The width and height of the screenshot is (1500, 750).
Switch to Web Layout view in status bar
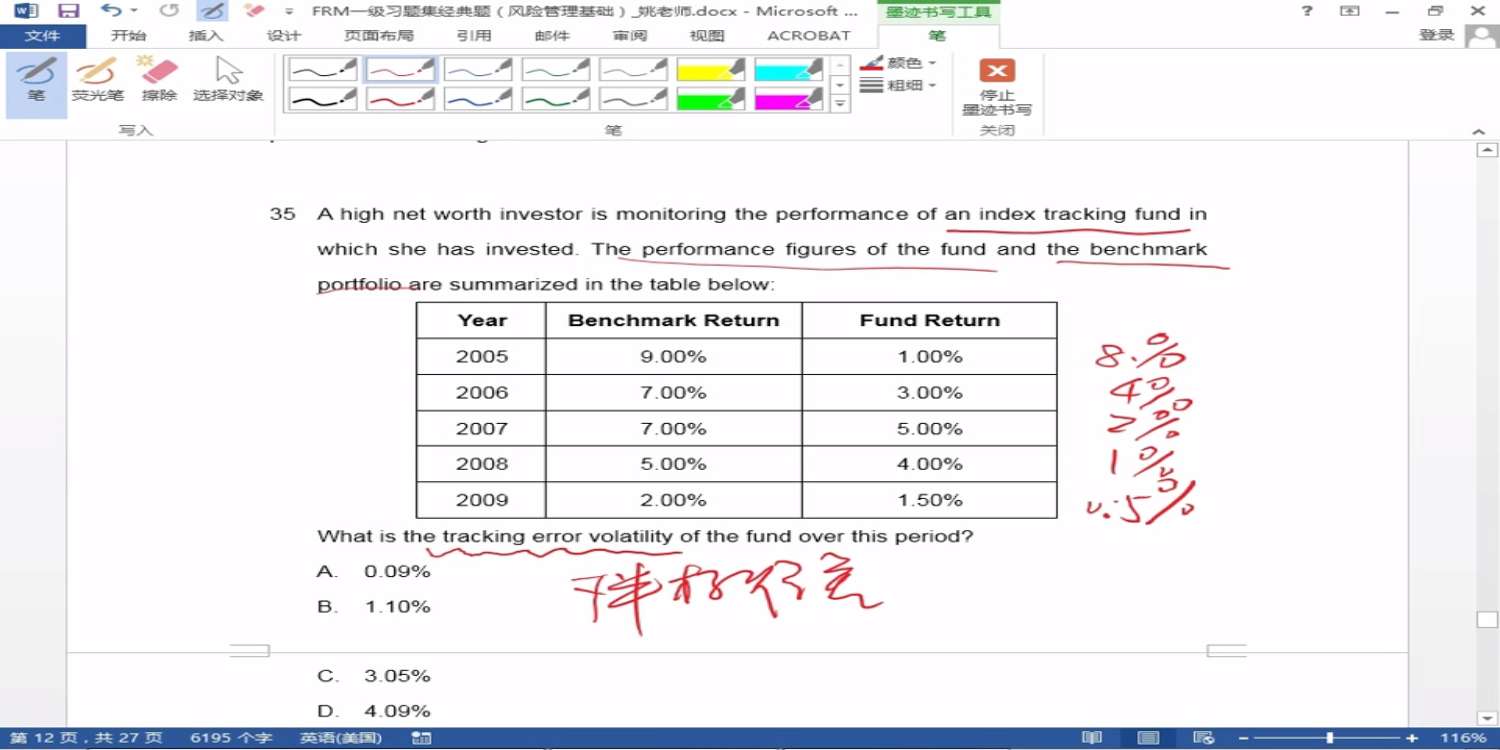(x=1204, y=738)
